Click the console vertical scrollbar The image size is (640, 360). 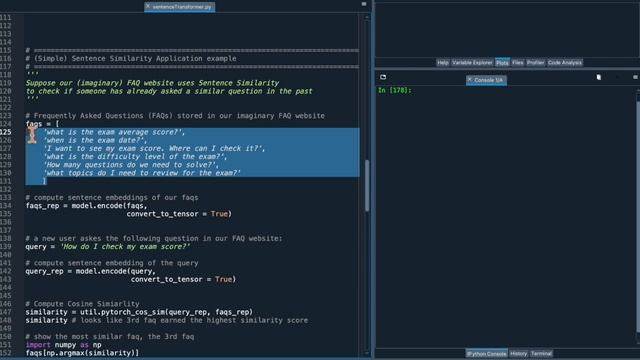point(638,216)
